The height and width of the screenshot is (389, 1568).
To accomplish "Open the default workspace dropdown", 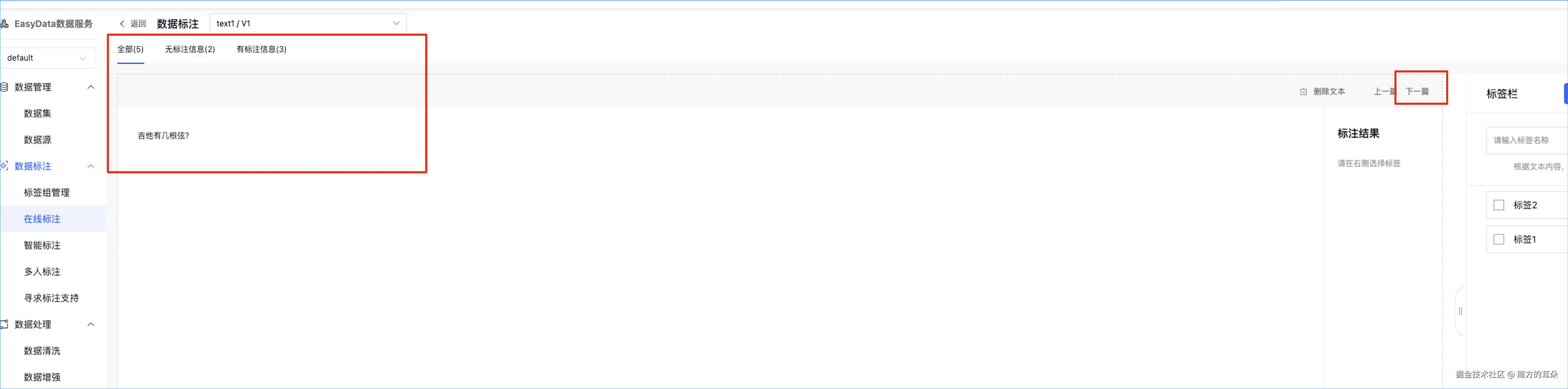I will pos(47,58).
